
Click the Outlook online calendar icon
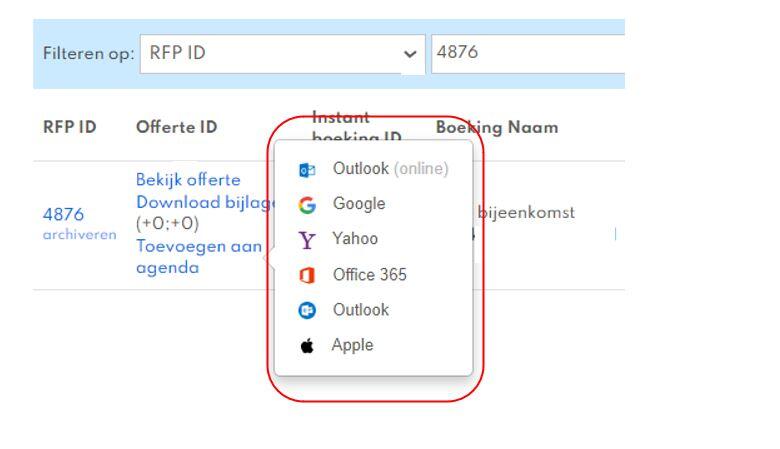pyautogui.click(x=307, y=170)
